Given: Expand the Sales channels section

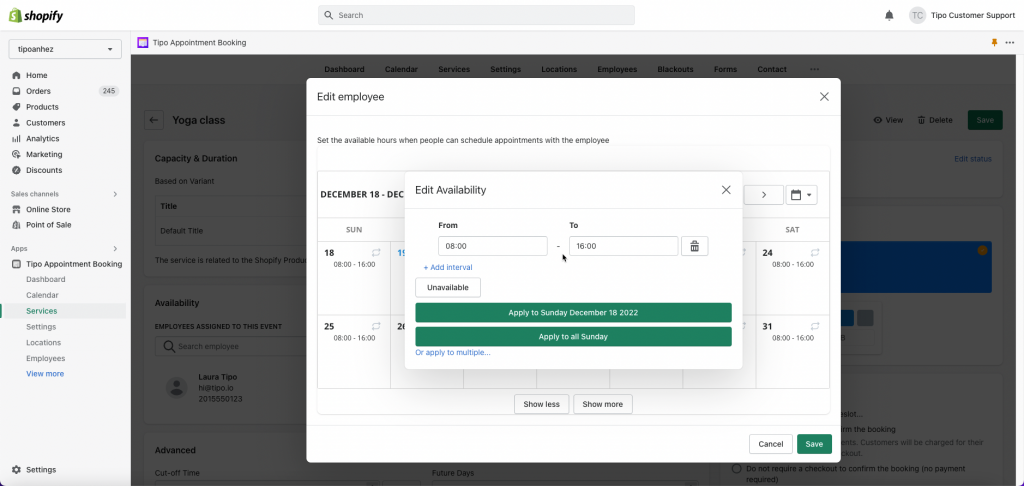Looking at the screenshot, I should (116, 194).
